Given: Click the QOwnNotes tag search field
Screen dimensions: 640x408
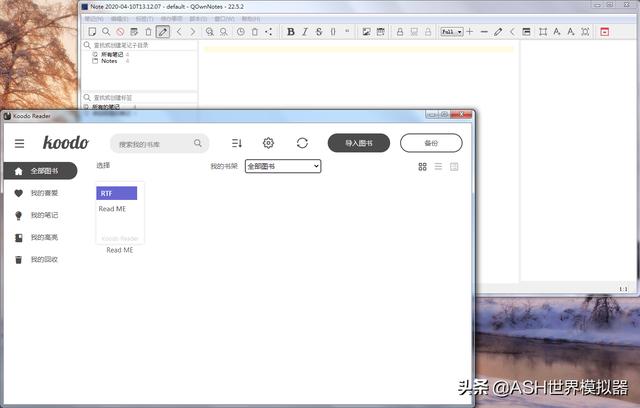Looking at the screenshot, I should [x=140, y=98].
